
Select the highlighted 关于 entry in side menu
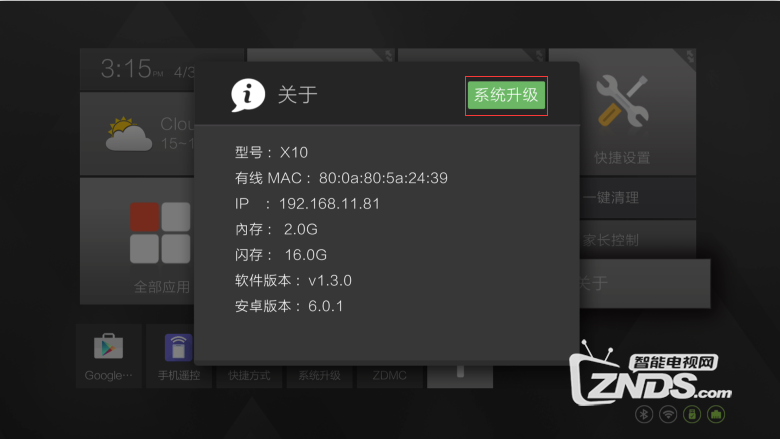(645, 283)
